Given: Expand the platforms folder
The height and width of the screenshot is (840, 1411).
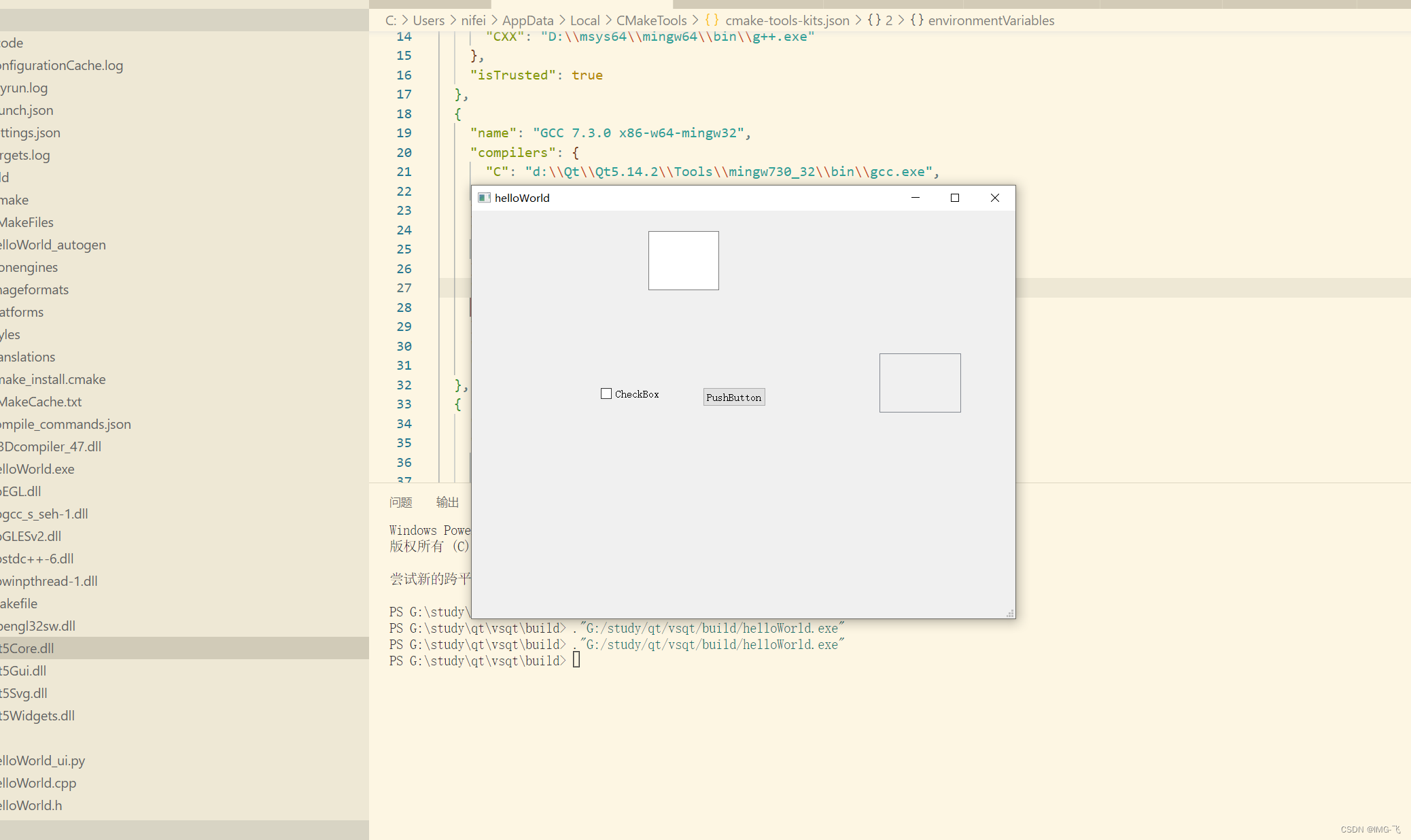Looking at the screenshot, I should [x=184, y=312].
